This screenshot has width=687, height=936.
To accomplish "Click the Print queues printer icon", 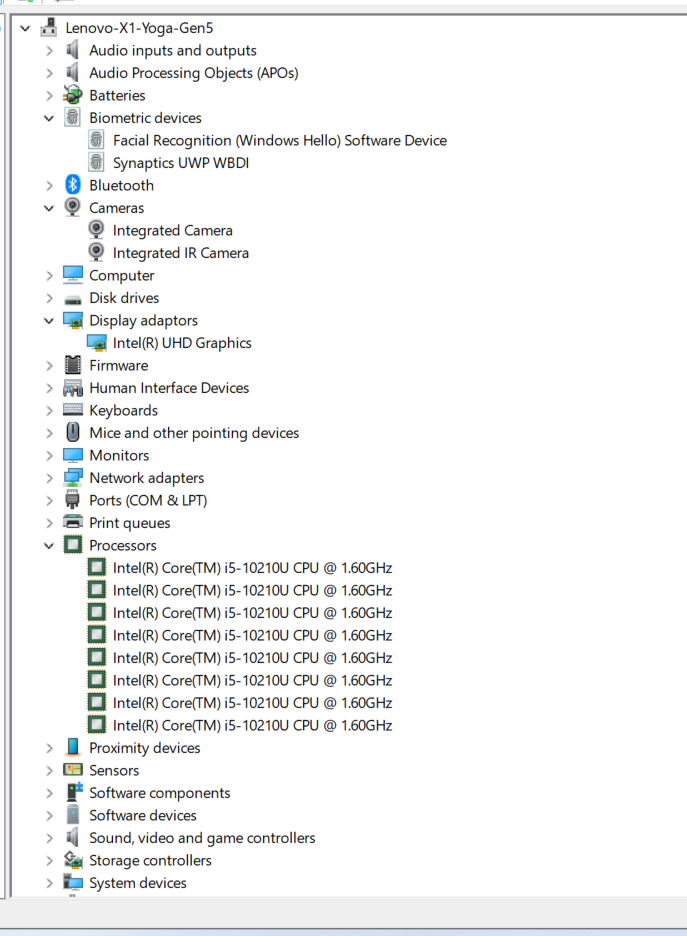I will [x=73, y=523].
